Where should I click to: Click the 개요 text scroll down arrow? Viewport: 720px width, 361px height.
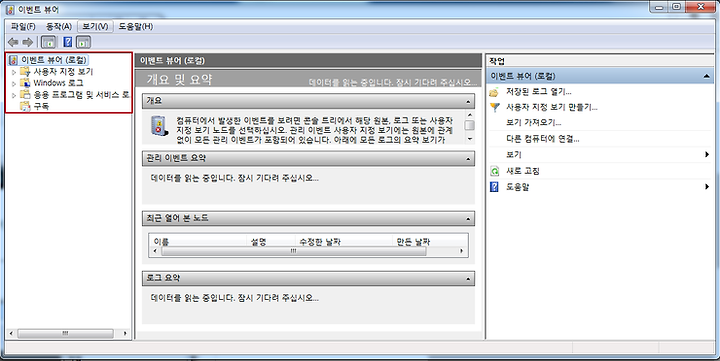[x=469, y=139]
